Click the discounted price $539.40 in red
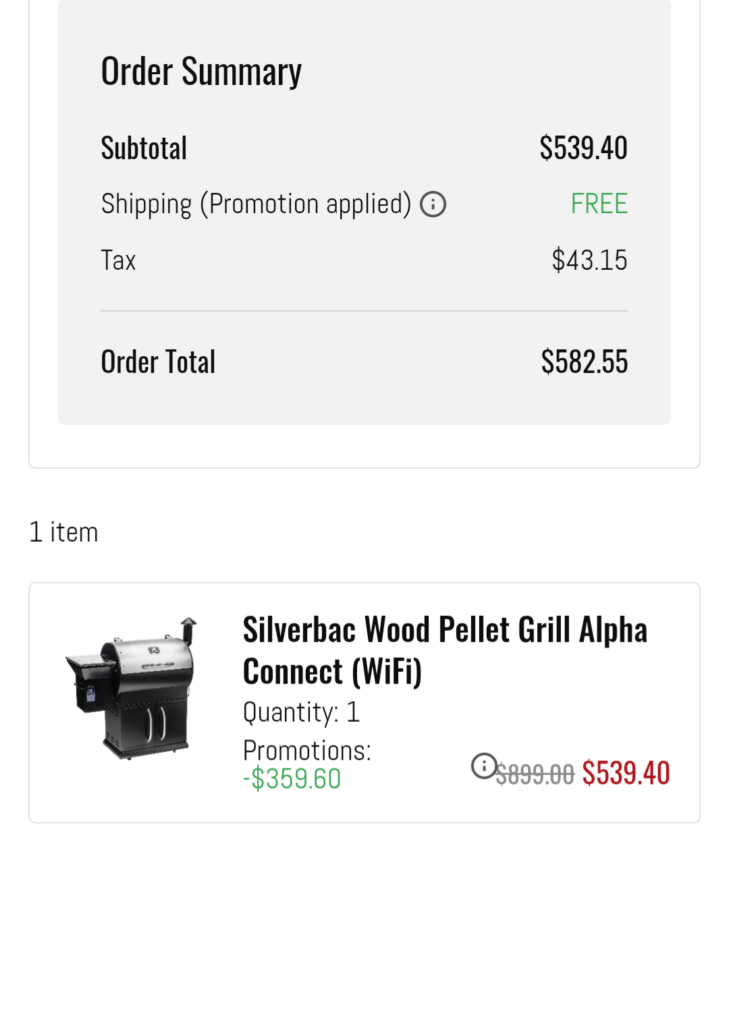 point(626,772)
